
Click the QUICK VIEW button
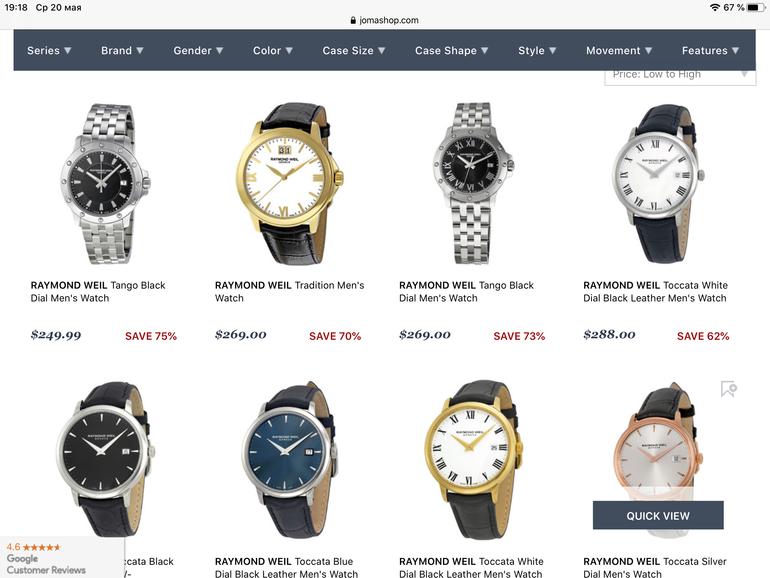point(658,516)
